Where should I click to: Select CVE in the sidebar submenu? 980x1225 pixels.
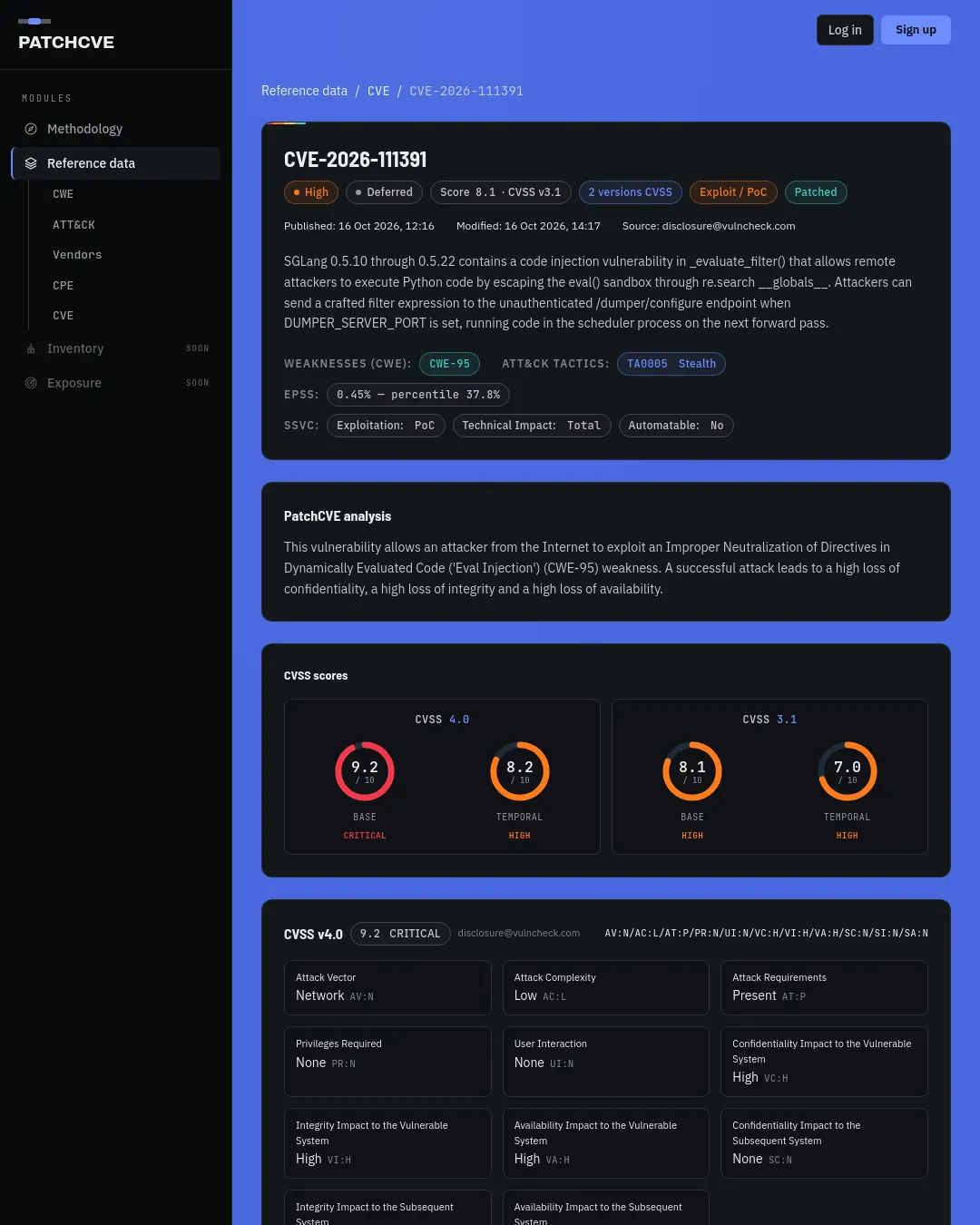[63, 316]
